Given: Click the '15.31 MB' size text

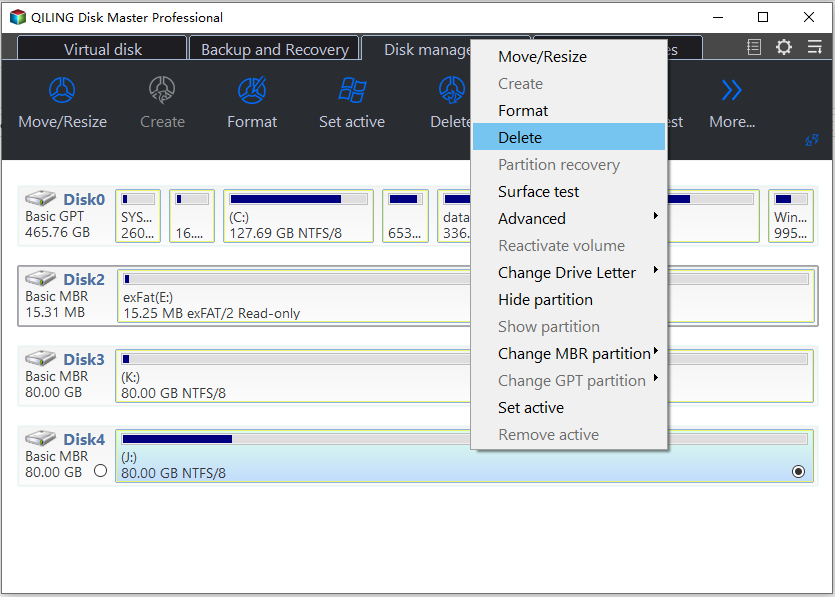Looking at the screenshot, I should click(x=55, y=312).
